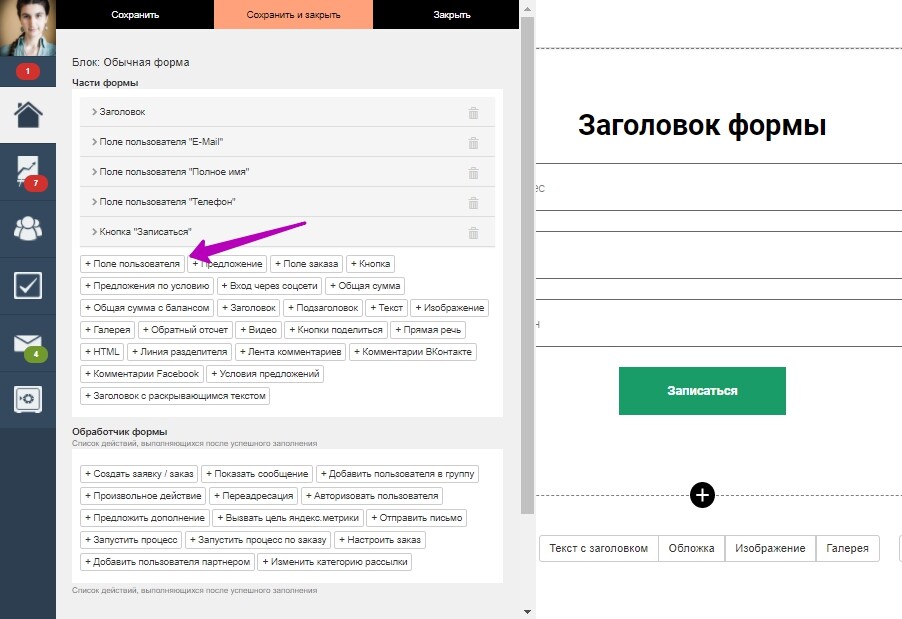Add "Комментарии Facebook"
This screenshot has height=619, width=902.
pyautogui.click(x=142, y=374)
